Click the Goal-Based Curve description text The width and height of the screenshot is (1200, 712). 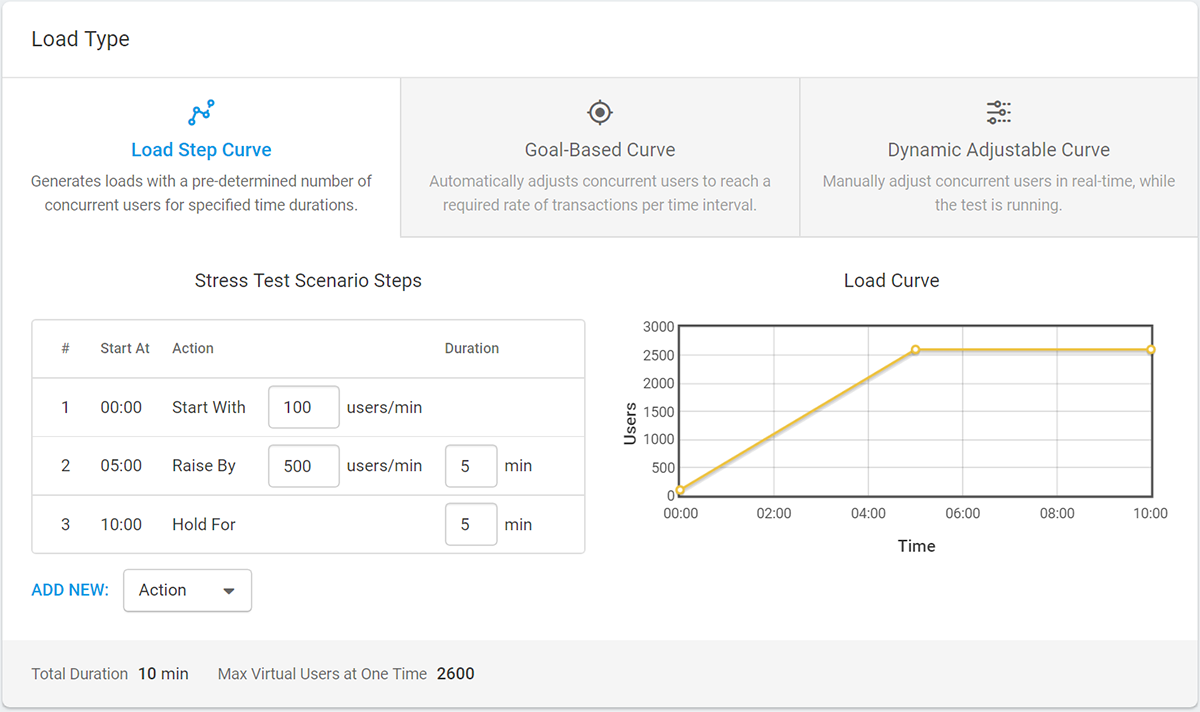pyautogui.click(x=599, y=193)
